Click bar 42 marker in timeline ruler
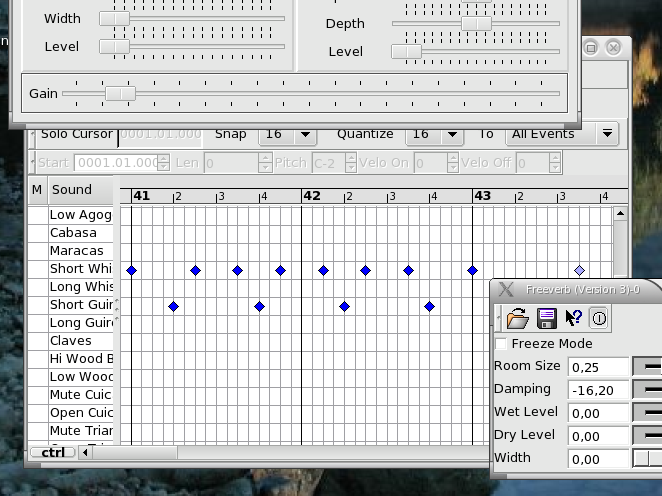 pos(312,196)
